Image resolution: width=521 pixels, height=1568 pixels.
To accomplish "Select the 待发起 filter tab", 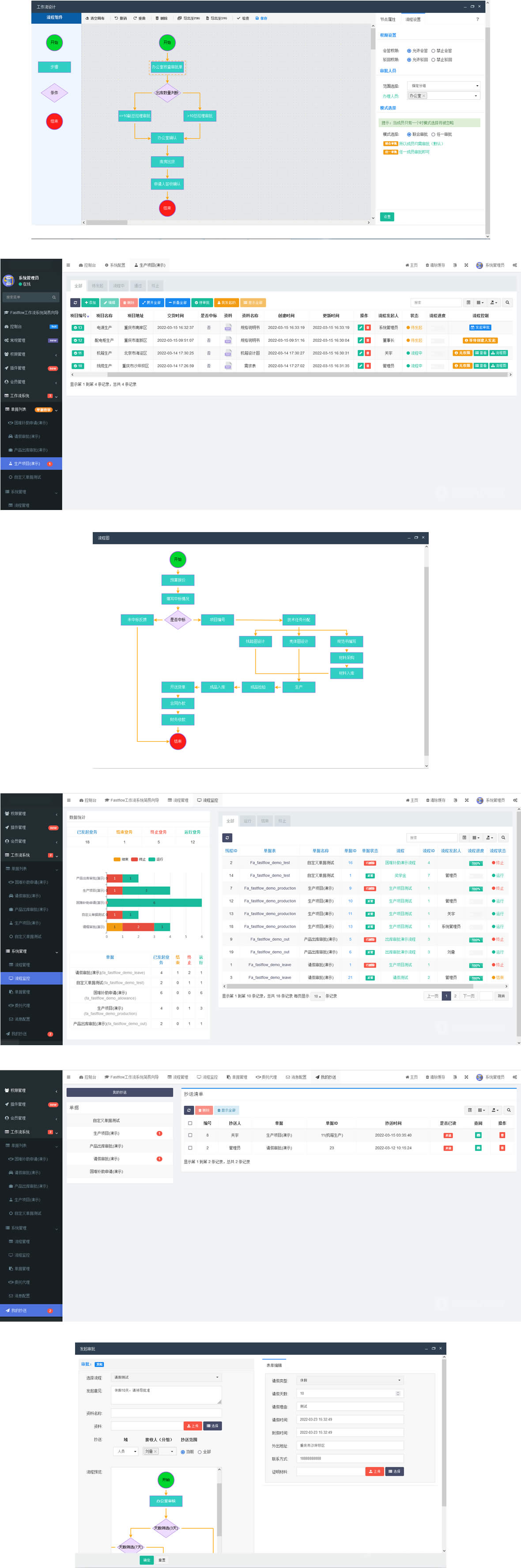I will click(98, 286).
